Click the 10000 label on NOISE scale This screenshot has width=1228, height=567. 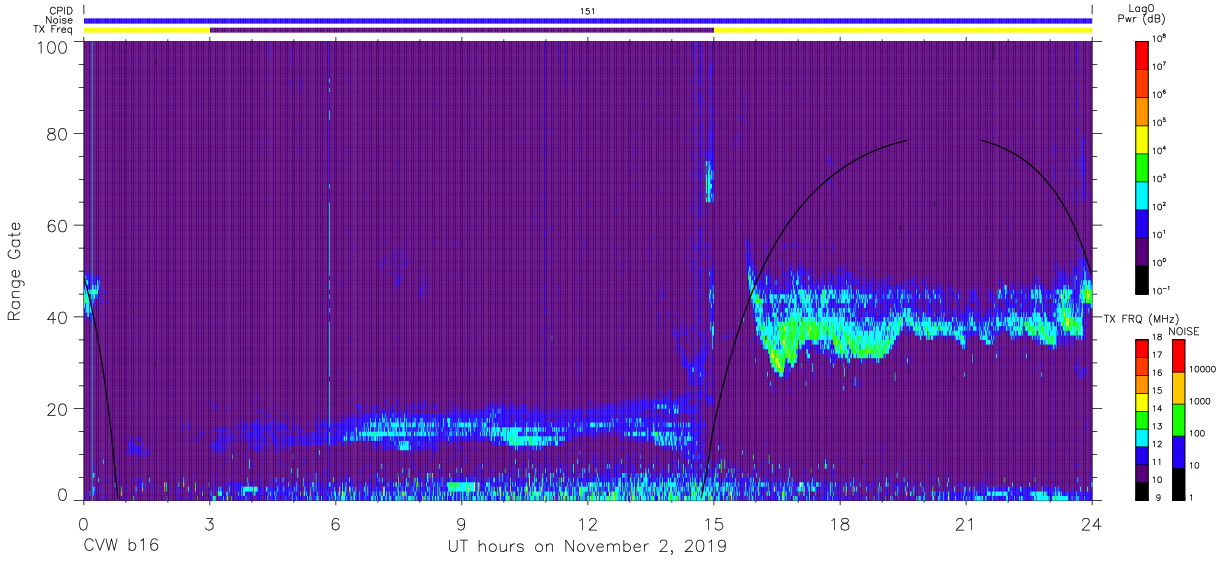(1205, 369)
